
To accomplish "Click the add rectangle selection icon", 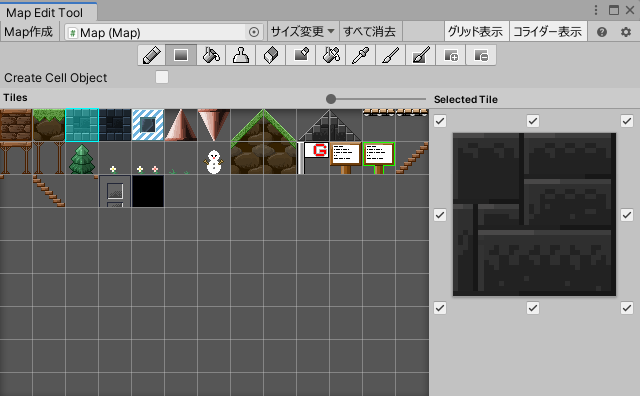I will pos(451,55).
